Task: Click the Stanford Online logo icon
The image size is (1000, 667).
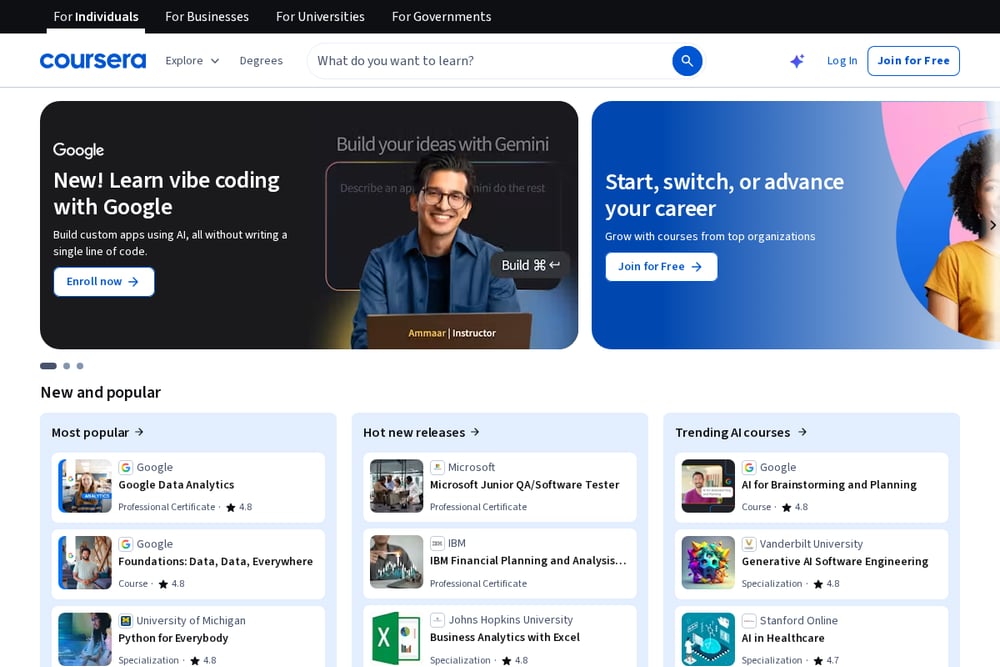Action: 749,620
